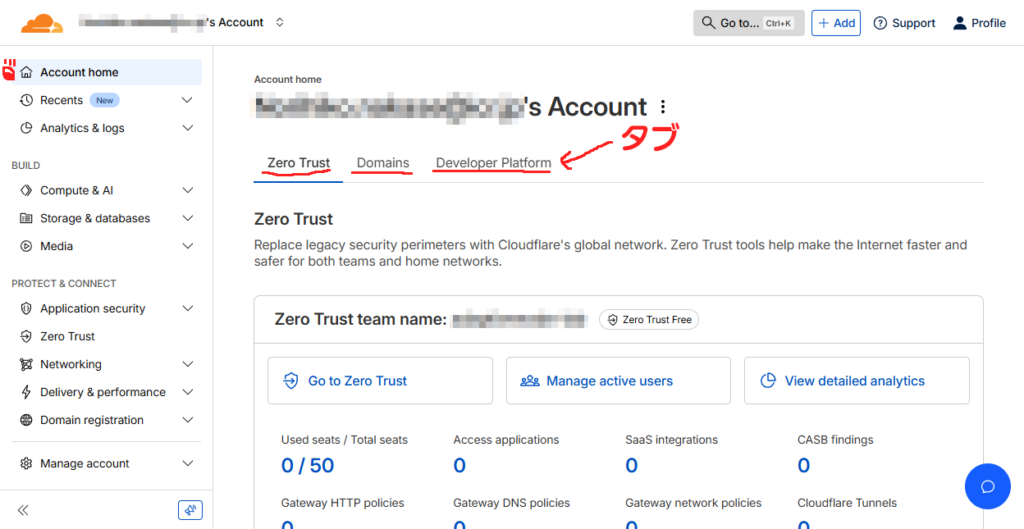This screenshot has width=1024, height=529.
Task: Click the sidebar AI sparkle icon button
Action: coord(190,510)
